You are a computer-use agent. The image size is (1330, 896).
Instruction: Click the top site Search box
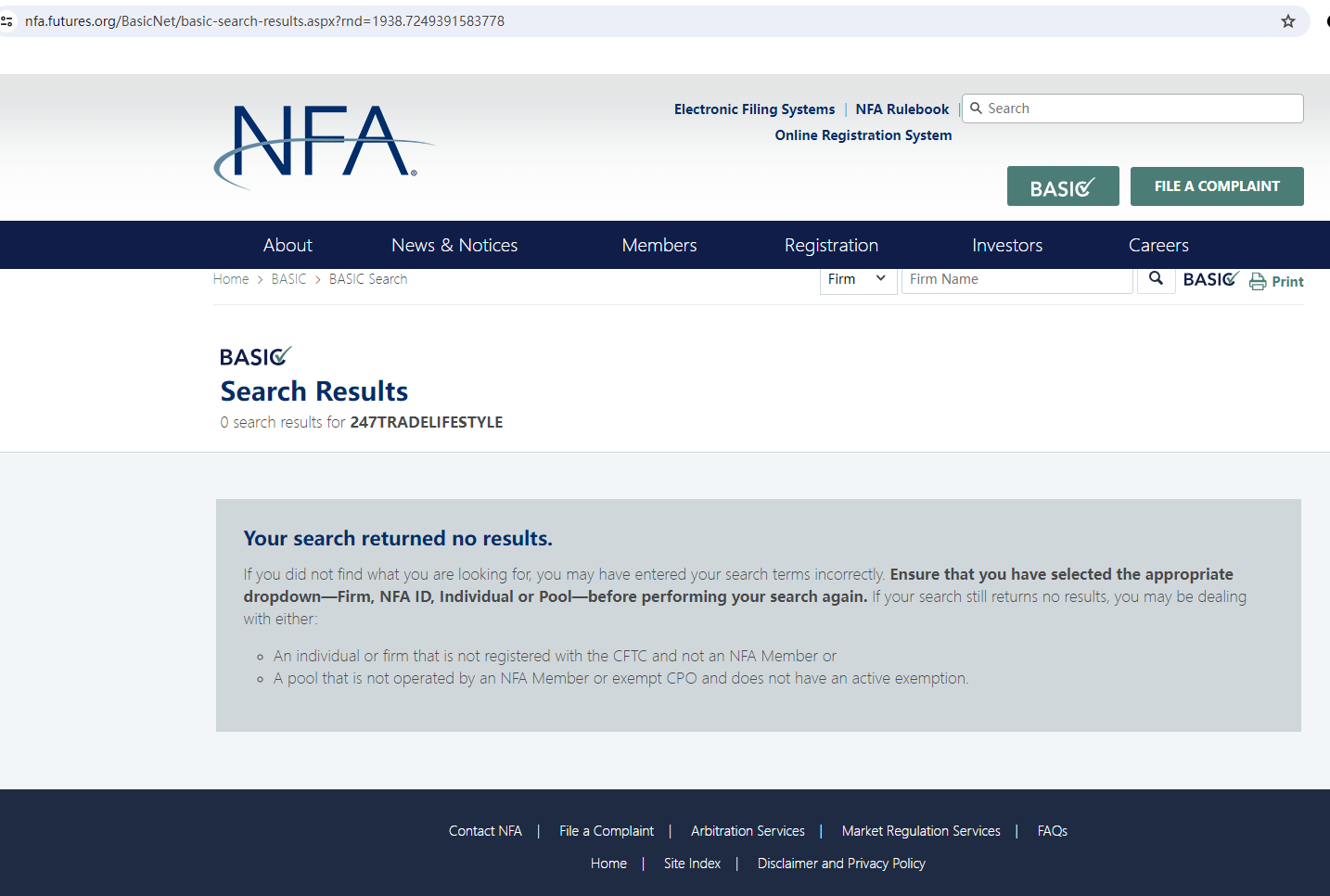[x=1141, y=109]
